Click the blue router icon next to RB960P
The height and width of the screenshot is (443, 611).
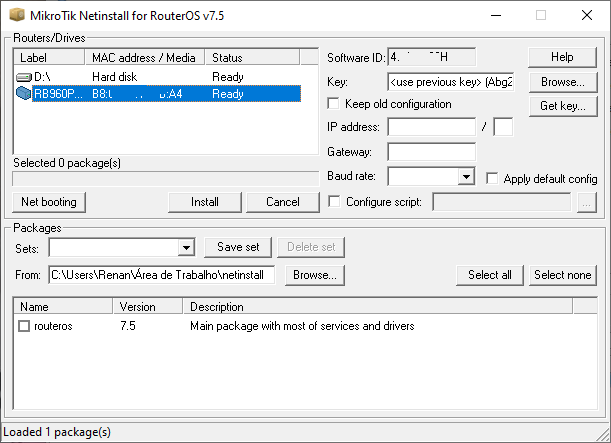tap(23, 93)
